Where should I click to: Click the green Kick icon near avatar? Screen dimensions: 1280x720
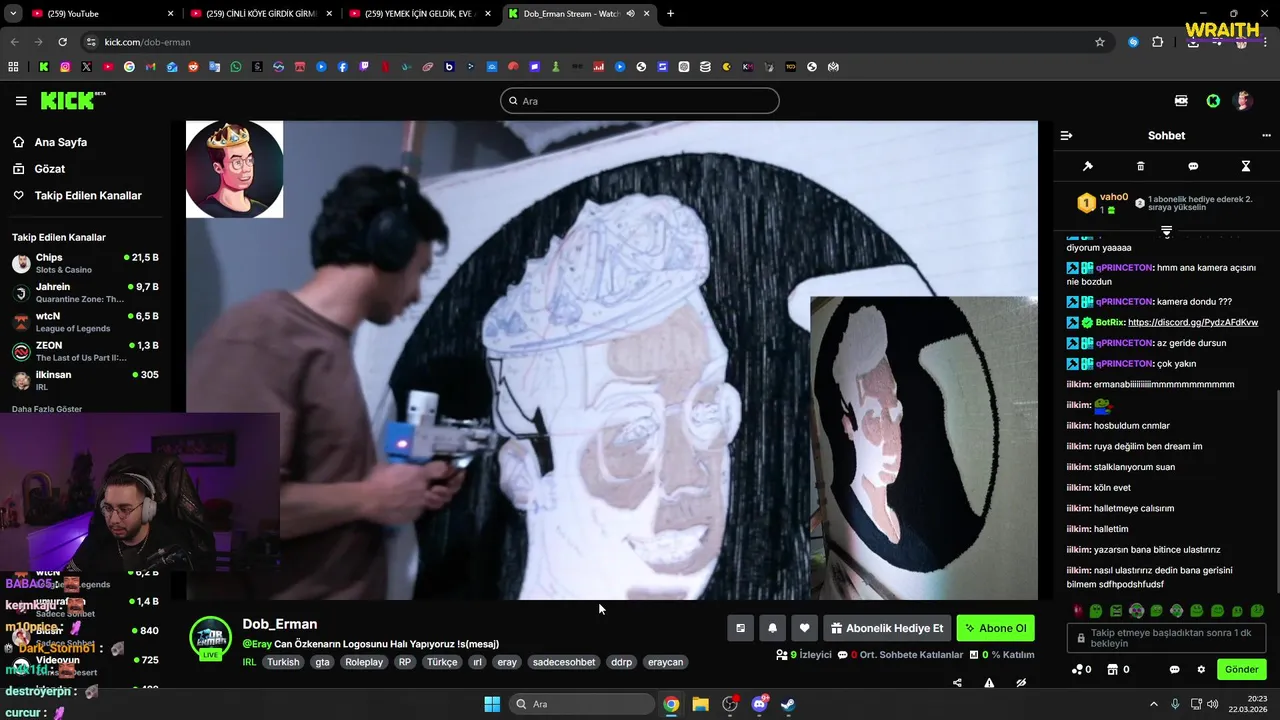1213,101
